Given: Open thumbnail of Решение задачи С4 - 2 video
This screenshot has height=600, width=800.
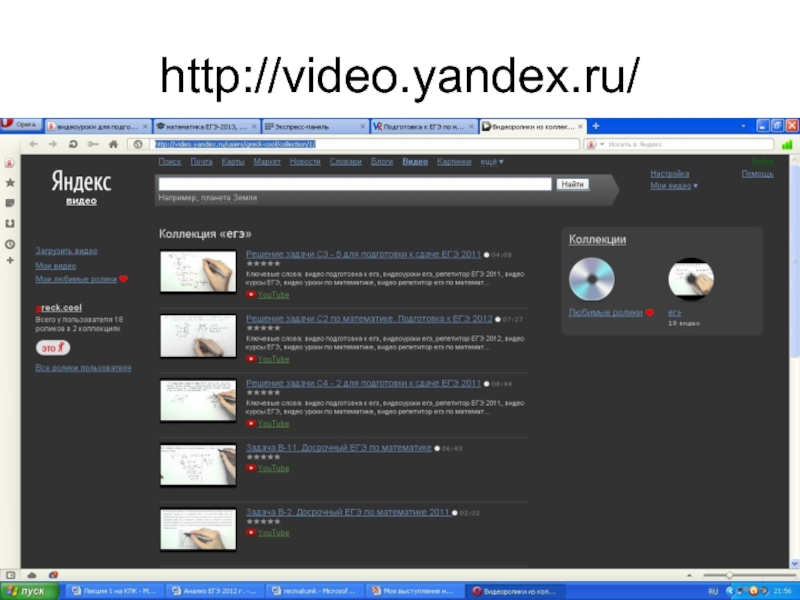Looking at the screenshot, I should 198,401.
